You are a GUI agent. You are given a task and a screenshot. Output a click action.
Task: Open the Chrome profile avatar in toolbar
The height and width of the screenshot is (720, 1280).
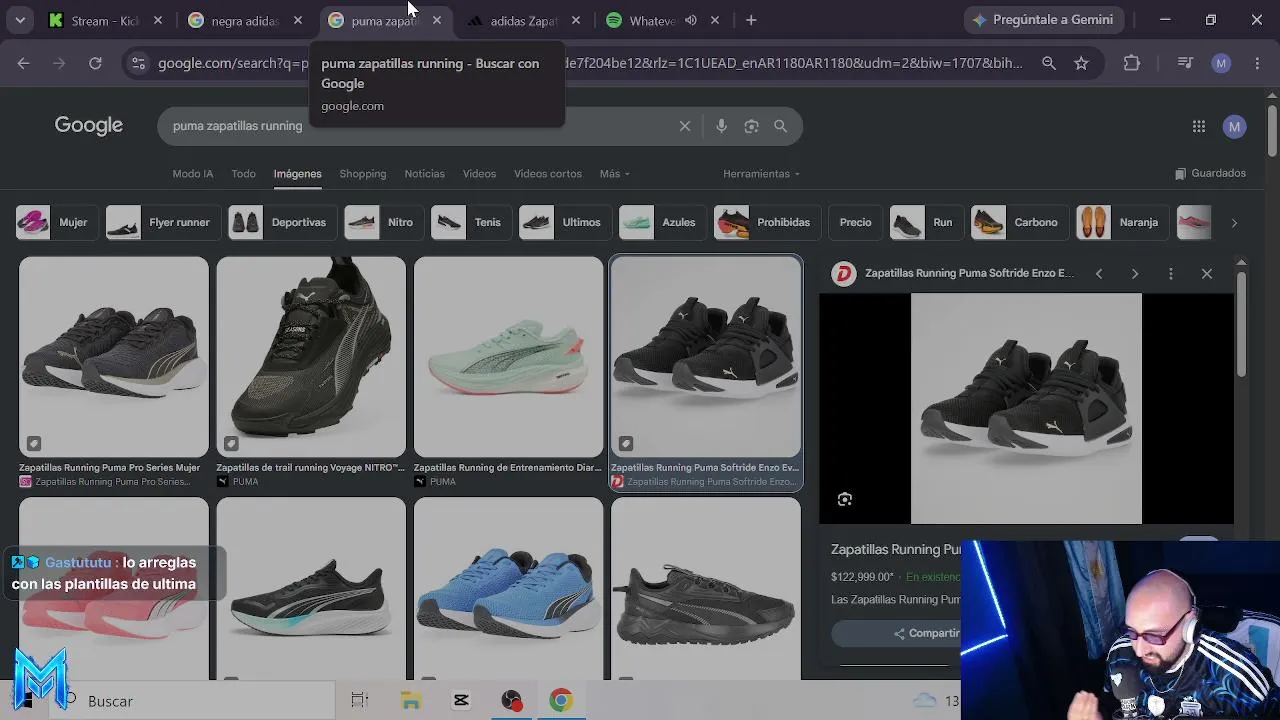(x=1221, y=63)
